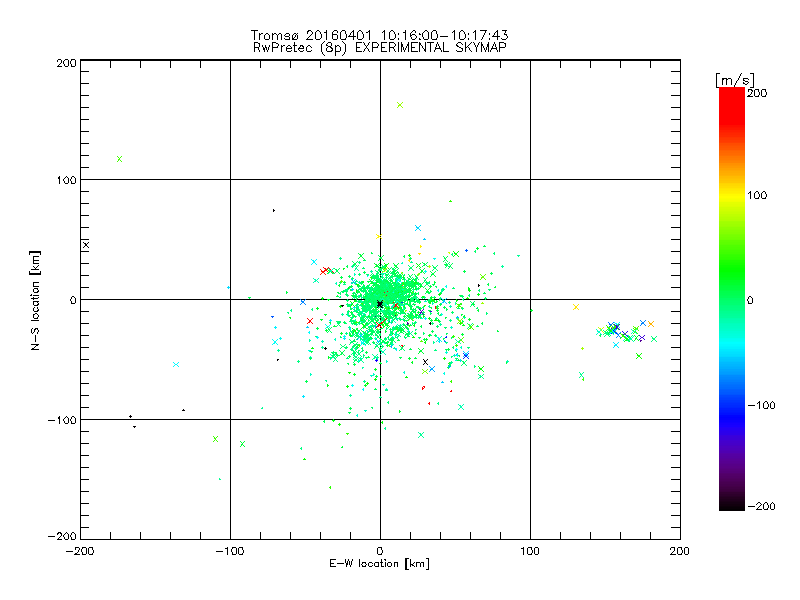Click the green X marker near top center
The height and width of the screenshot is (600, 800).
[400, 105]
